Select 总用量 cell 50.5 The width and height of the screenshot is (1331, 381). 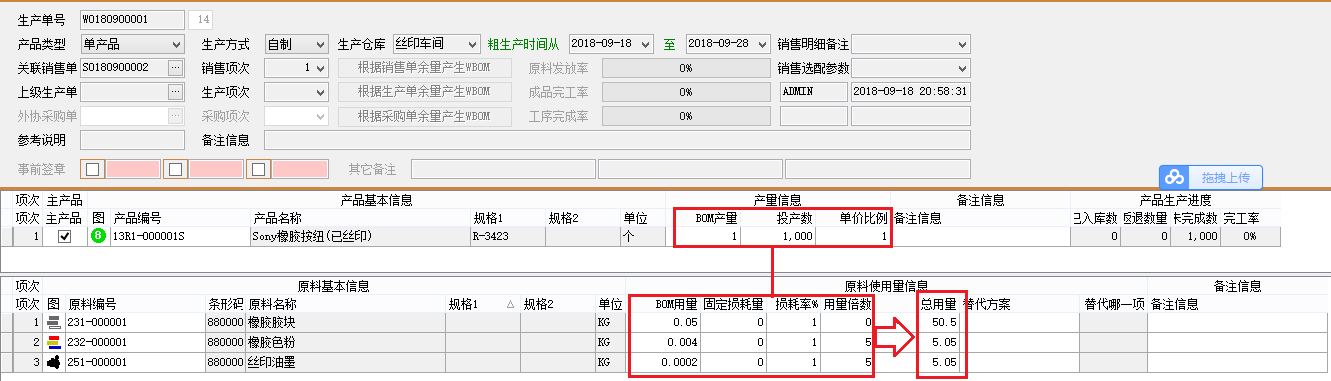[x=939, y=322]
